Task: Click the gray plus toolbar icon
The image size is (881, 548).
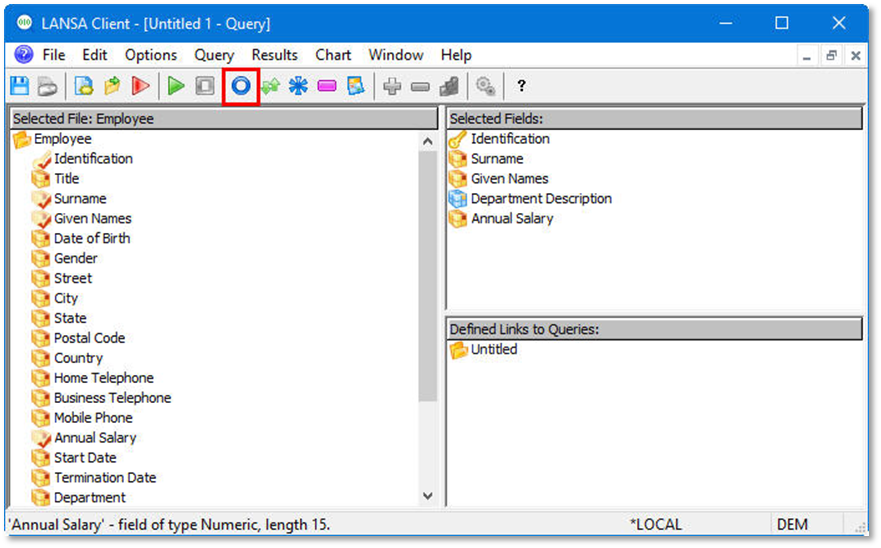Action: pyautogui.click(x=392, y=86)
